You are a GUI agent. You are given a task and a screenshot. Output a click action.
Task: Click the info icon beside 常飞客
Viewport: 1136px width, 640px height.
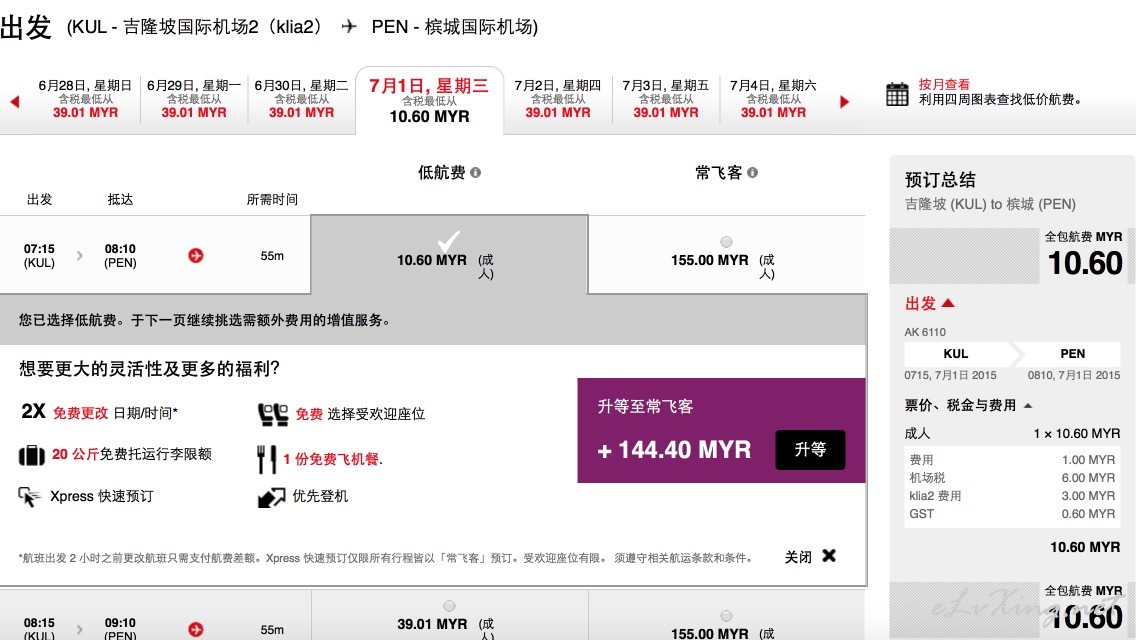[753, 173]
